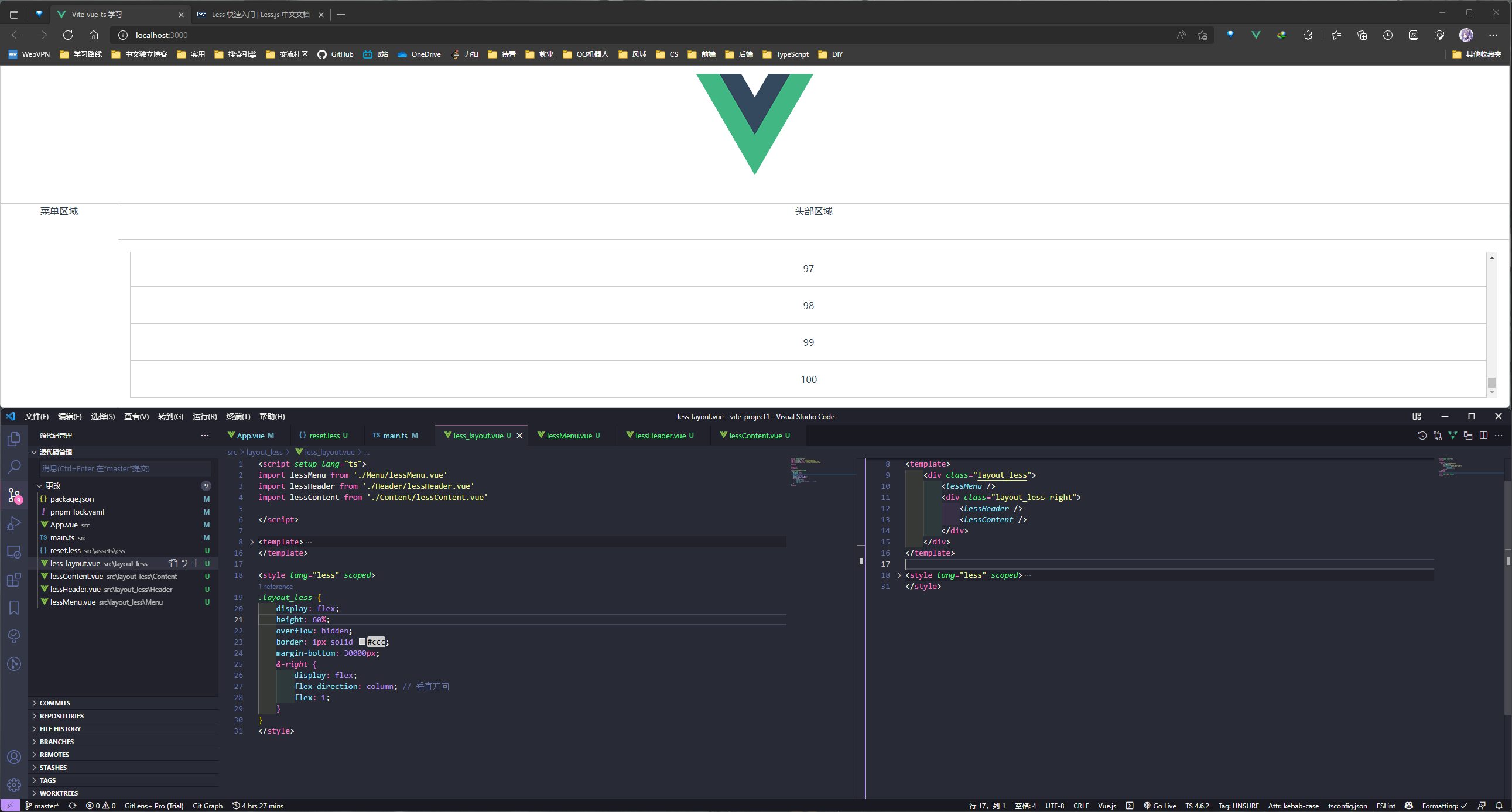This screenshot has height=812, width=1512.
Task: Open Git Graph from status bar
Action: (208, 806)
